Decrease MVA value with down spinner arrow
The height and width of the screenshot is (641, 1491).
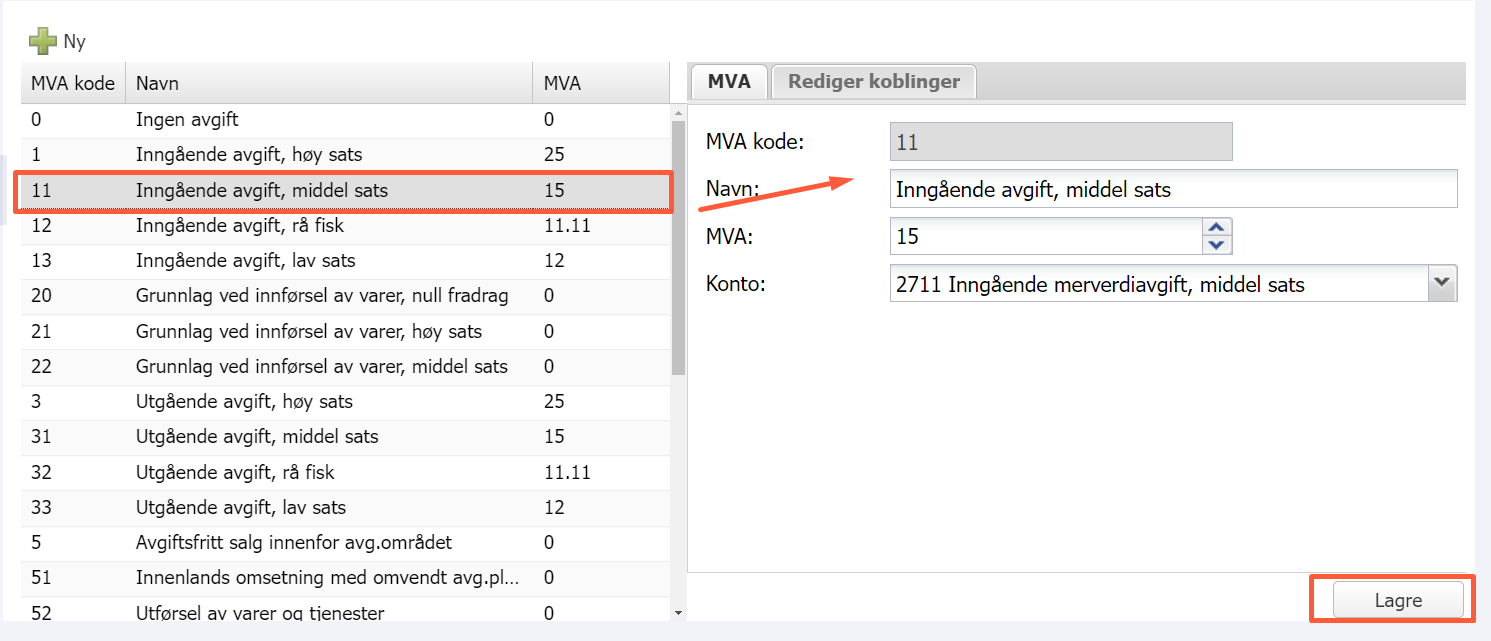click(1217, 245)
